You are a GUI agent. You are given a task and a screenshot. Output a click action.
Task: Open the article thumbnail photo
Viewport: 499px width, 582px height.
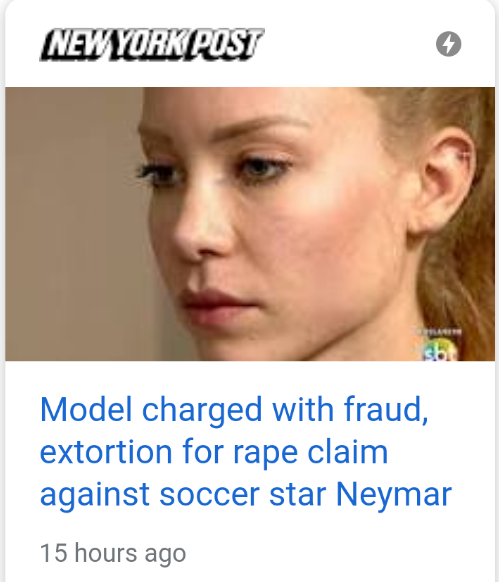(x=250, y=224)
